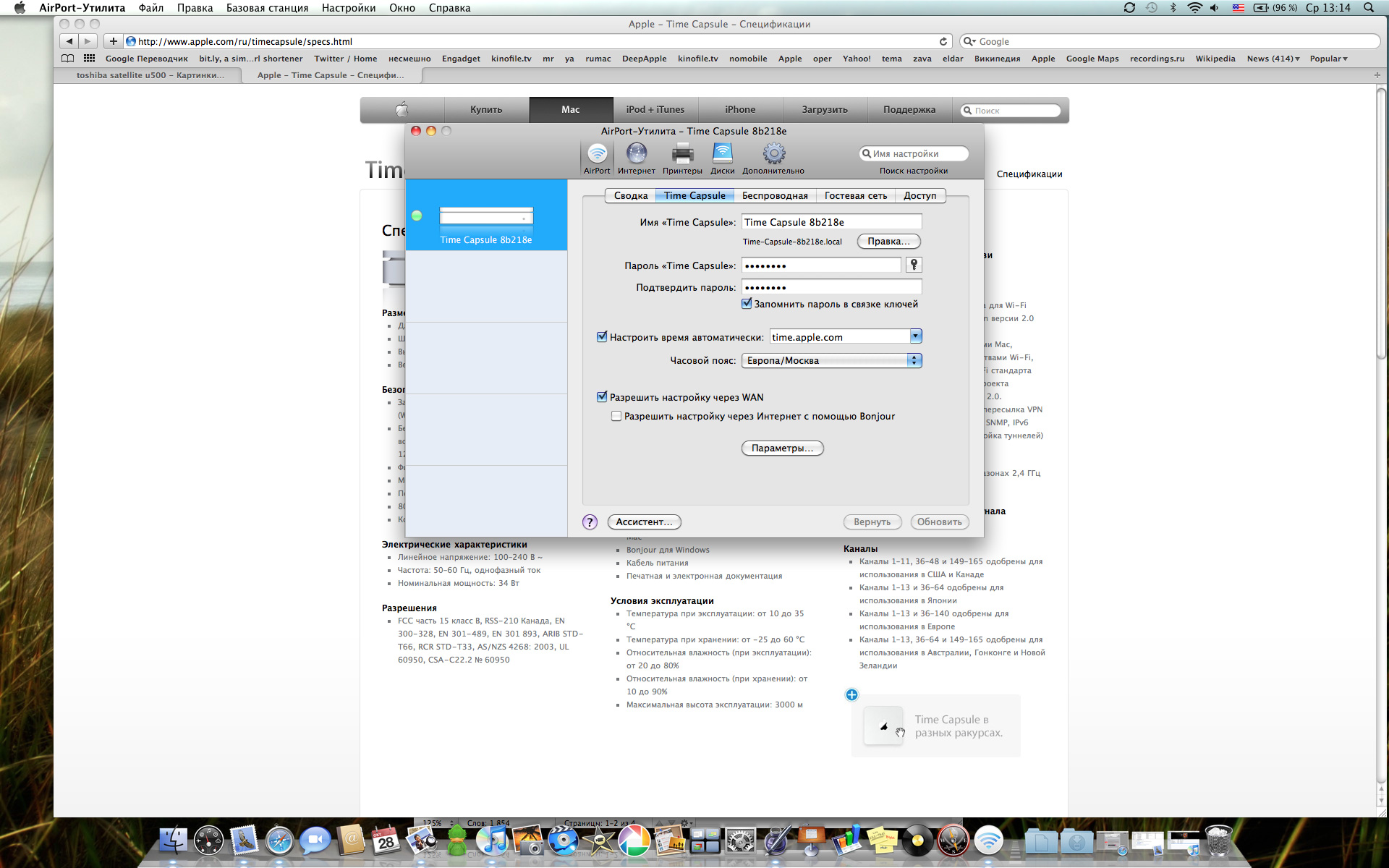Viewport: 1389px width, 868px height.
Task: Open Настройки menu in menu bar
Action: (x=349, y=8)
